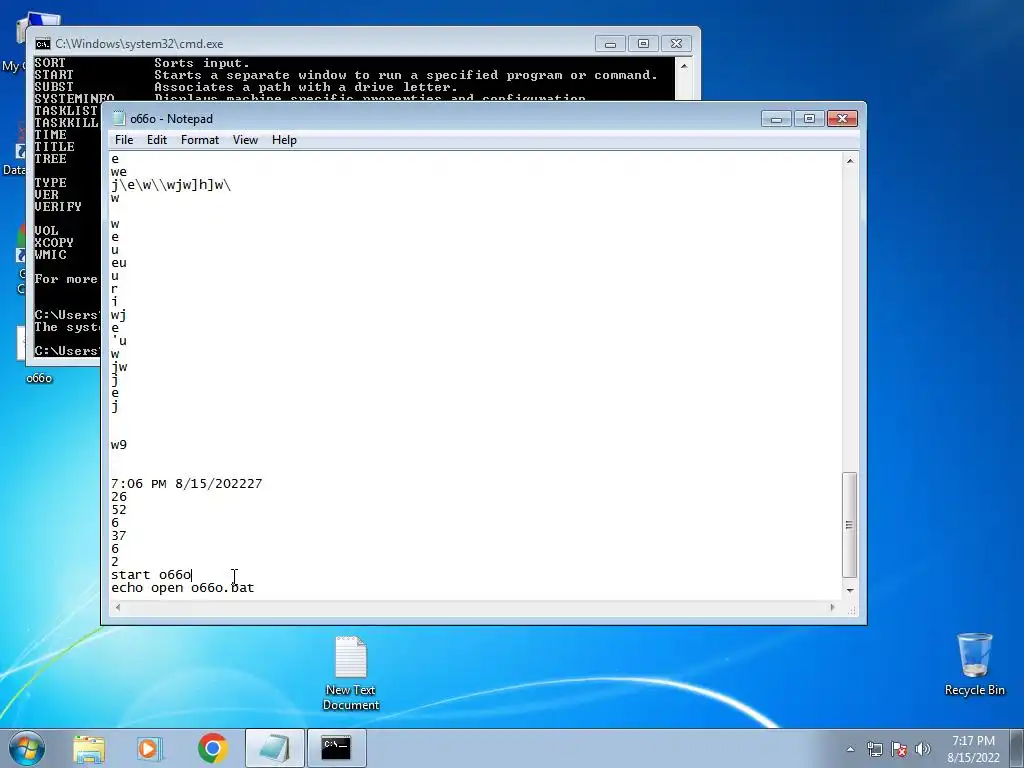
Task: Click the '37' line in Notepad
Action: (119, 536)
